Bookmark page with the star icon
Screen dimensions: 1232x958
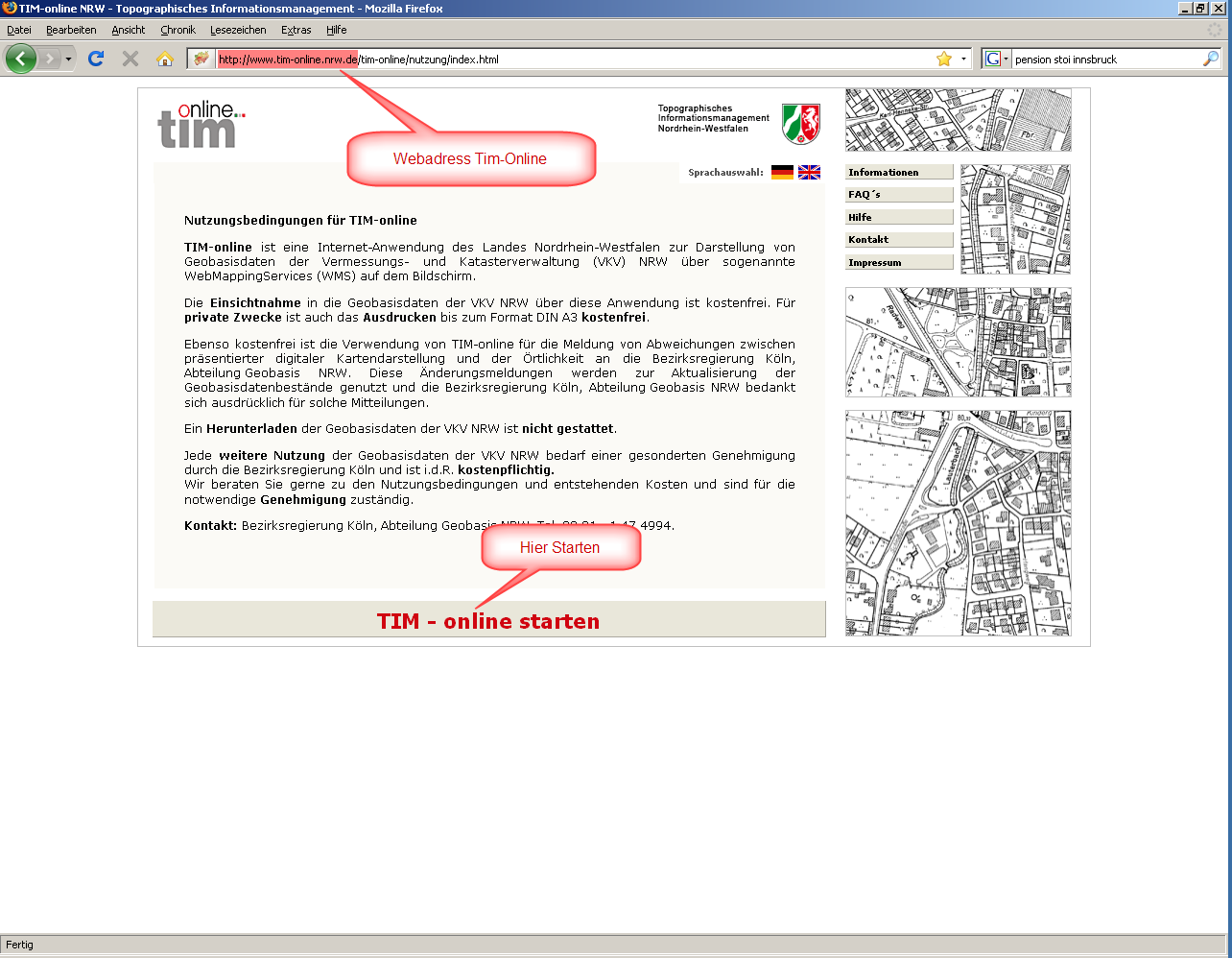tap(944, 59)
